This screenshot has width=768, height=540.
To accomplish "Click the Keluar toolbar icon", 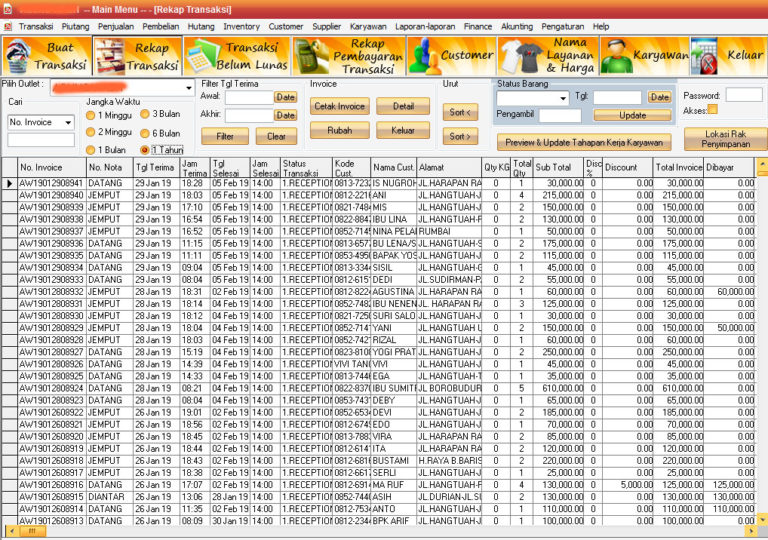I will (x=729, y=56).
